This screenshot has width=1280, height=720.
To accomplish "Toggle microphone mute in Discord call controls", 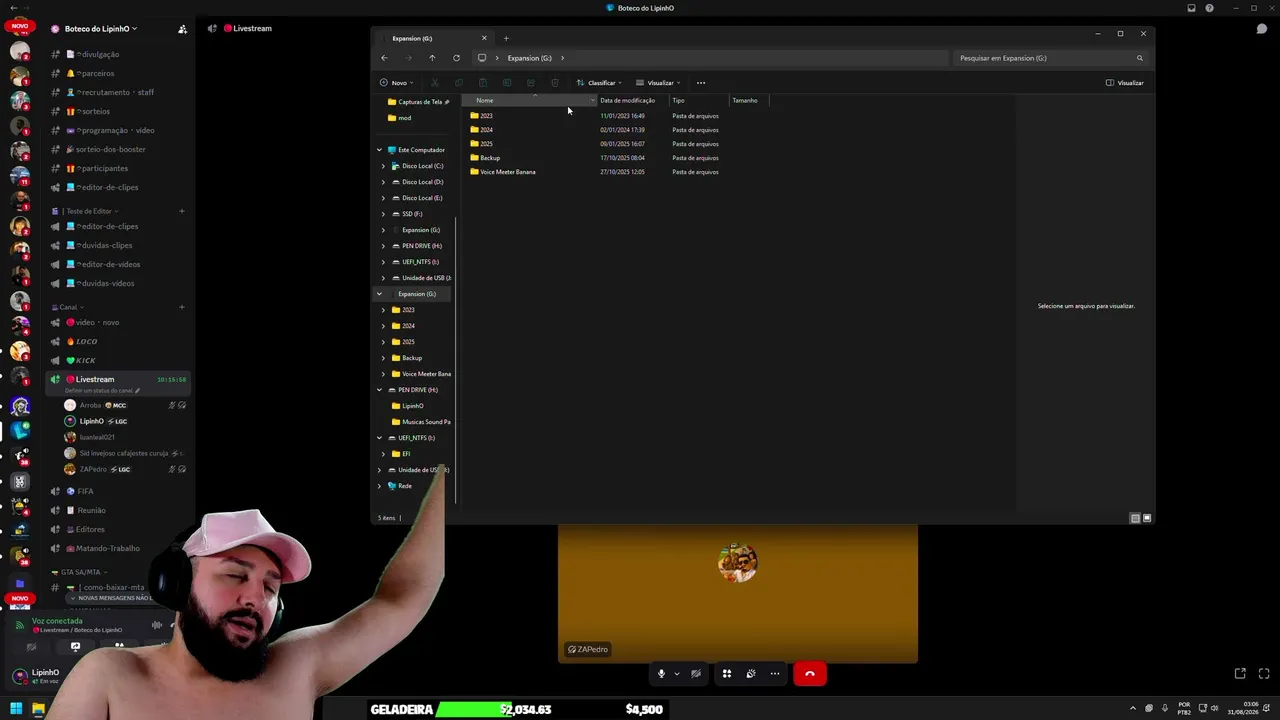I will [661, 674].
